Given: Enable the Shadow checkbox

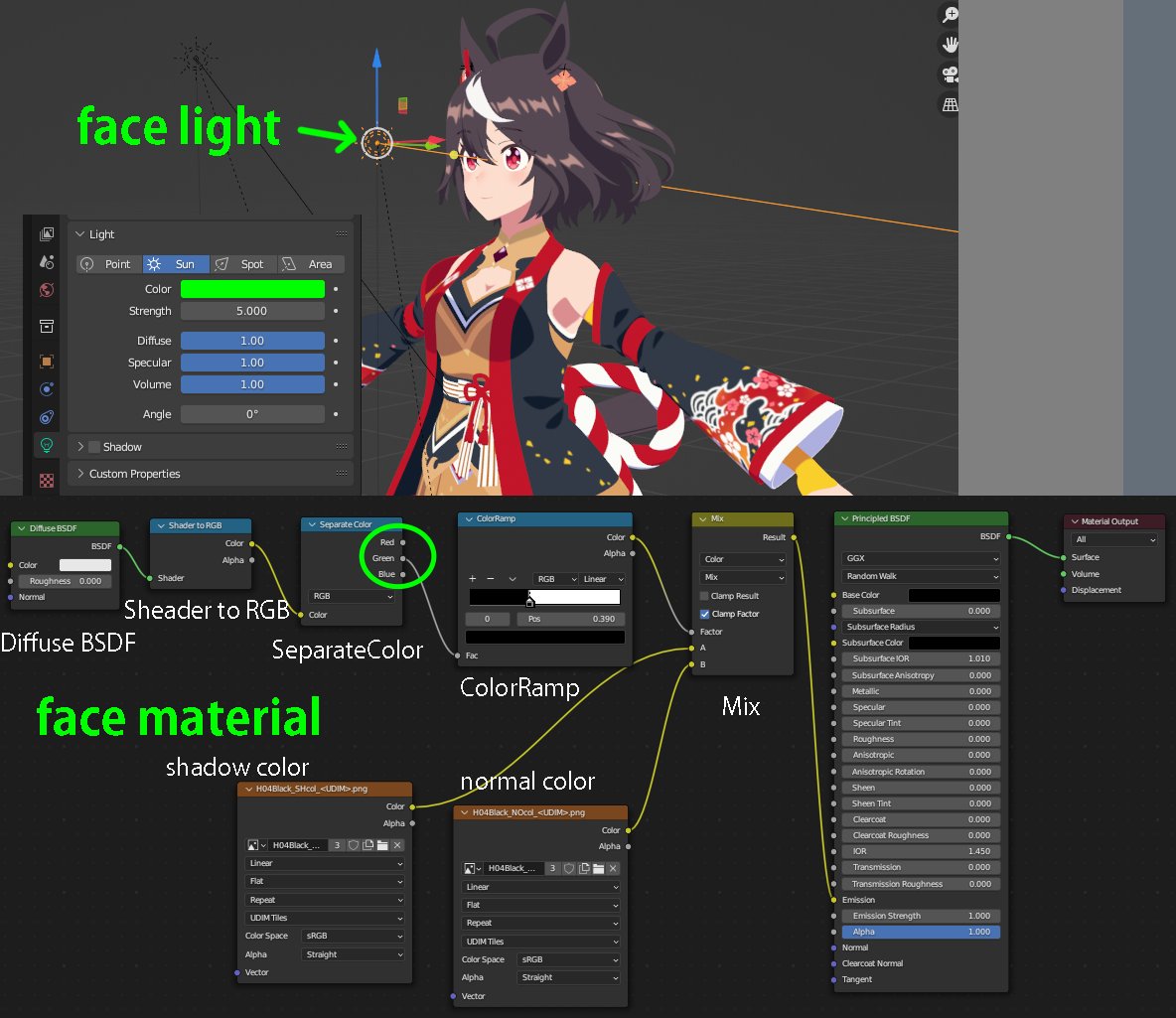Looking at the screenshot, I should tap(94, 447).
